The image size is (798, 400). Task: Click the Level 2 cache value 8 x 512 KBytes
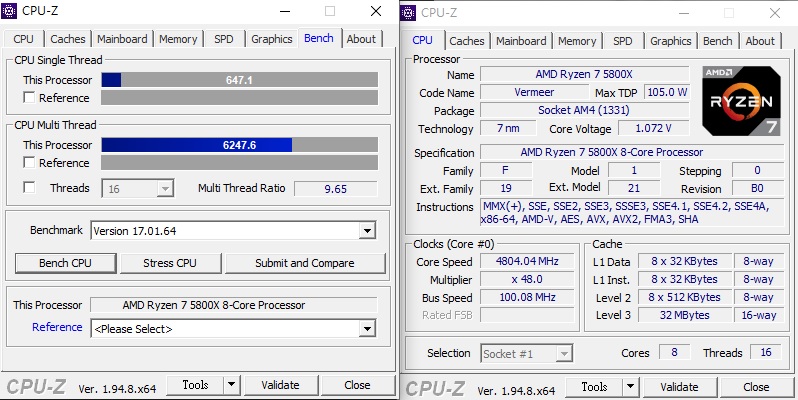click(x=685, y=297)
